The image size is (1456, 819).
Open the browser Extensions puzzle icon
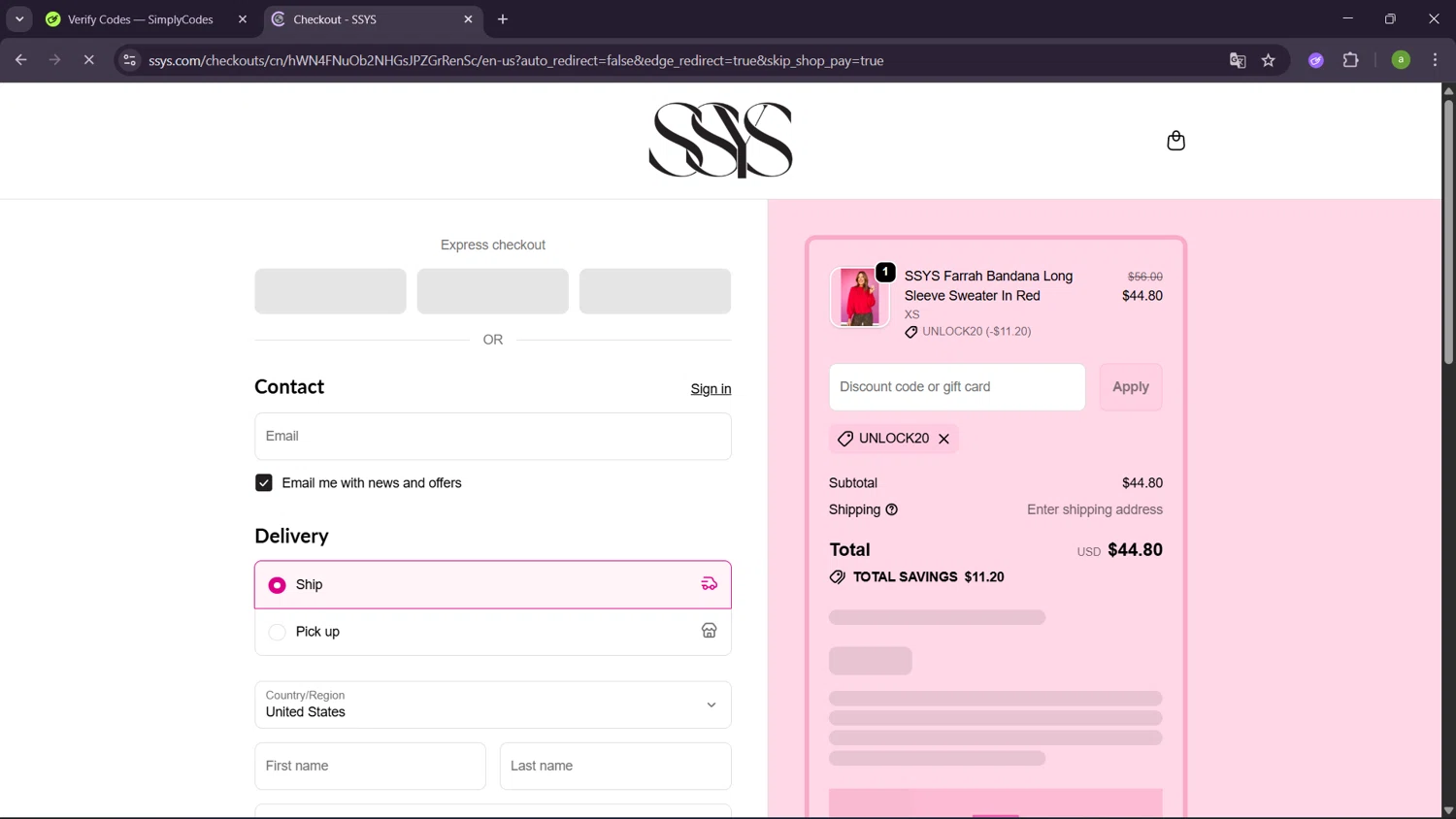(1350, 60)
